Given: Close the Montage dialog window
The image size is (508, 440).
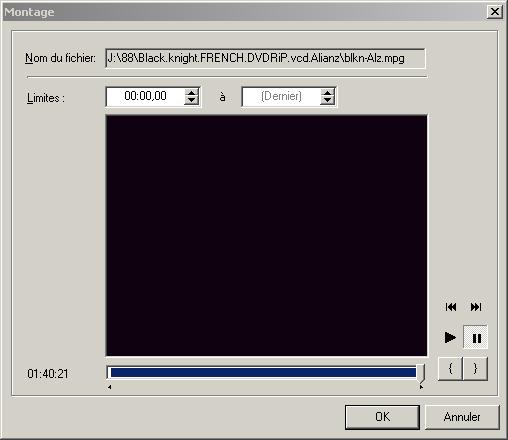Looking at the screenshot, I should pyautogui.click(x=495, y=12).
